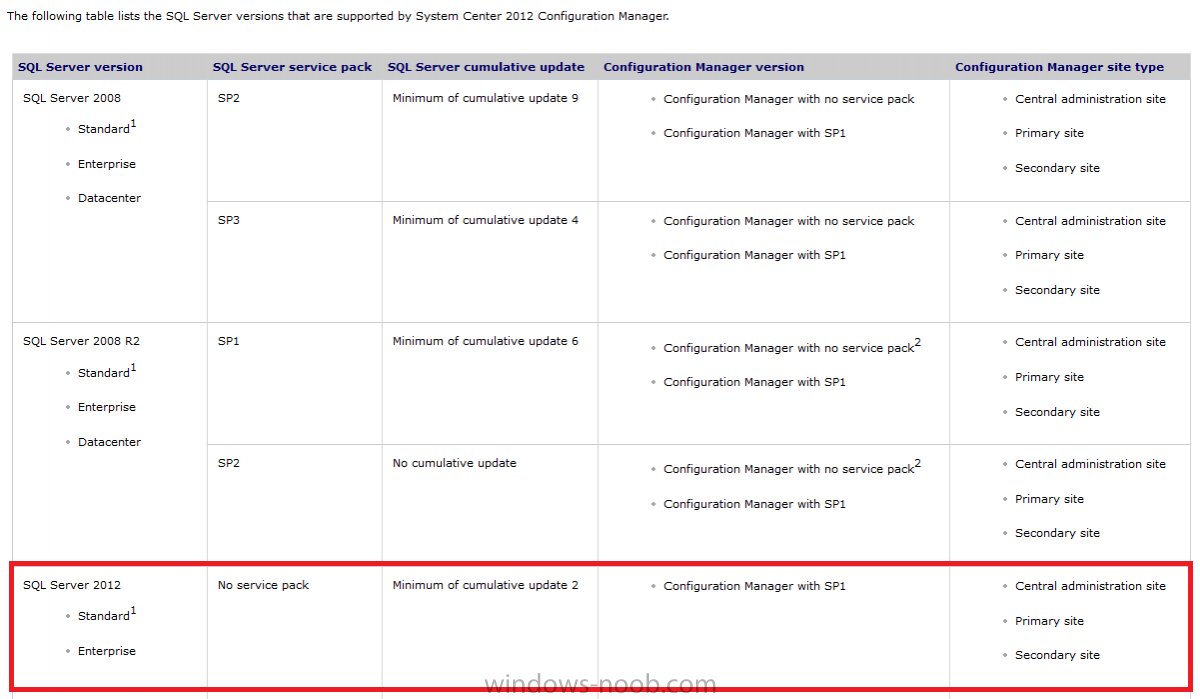1200x699 pixels.
Task: Select 'Enterprise' under SQL Server 2008
Action: pyautogui.click(x=107, y=164)
